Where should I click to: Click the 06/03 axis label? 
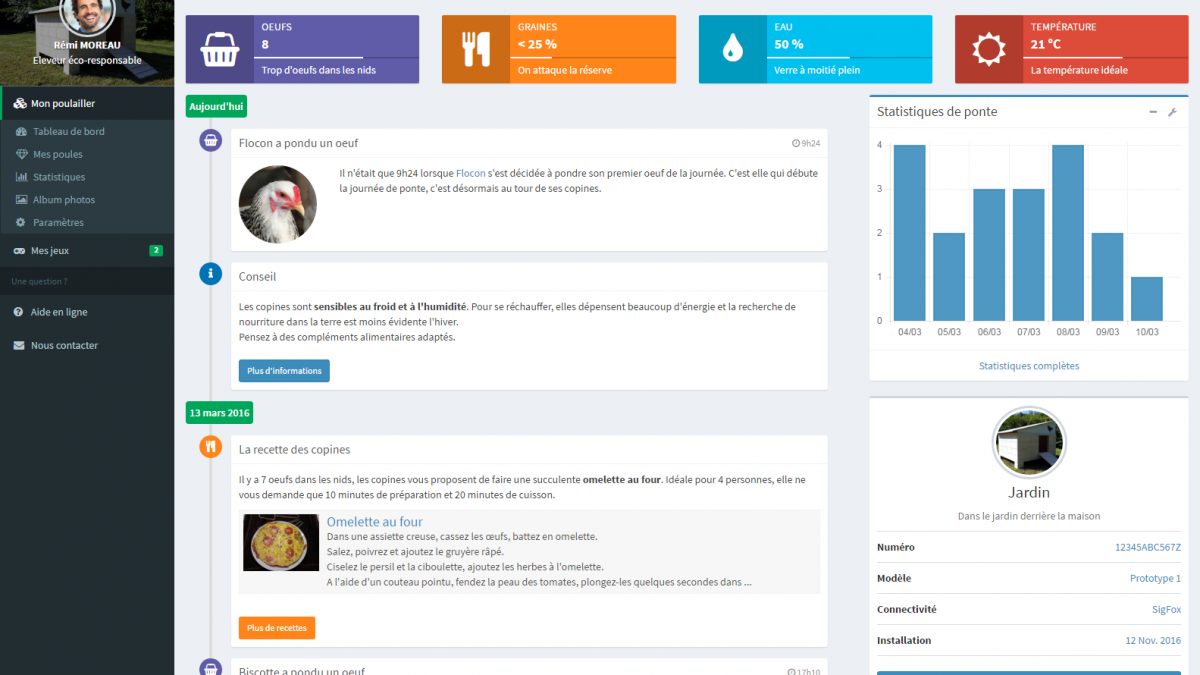pos(989,332)
